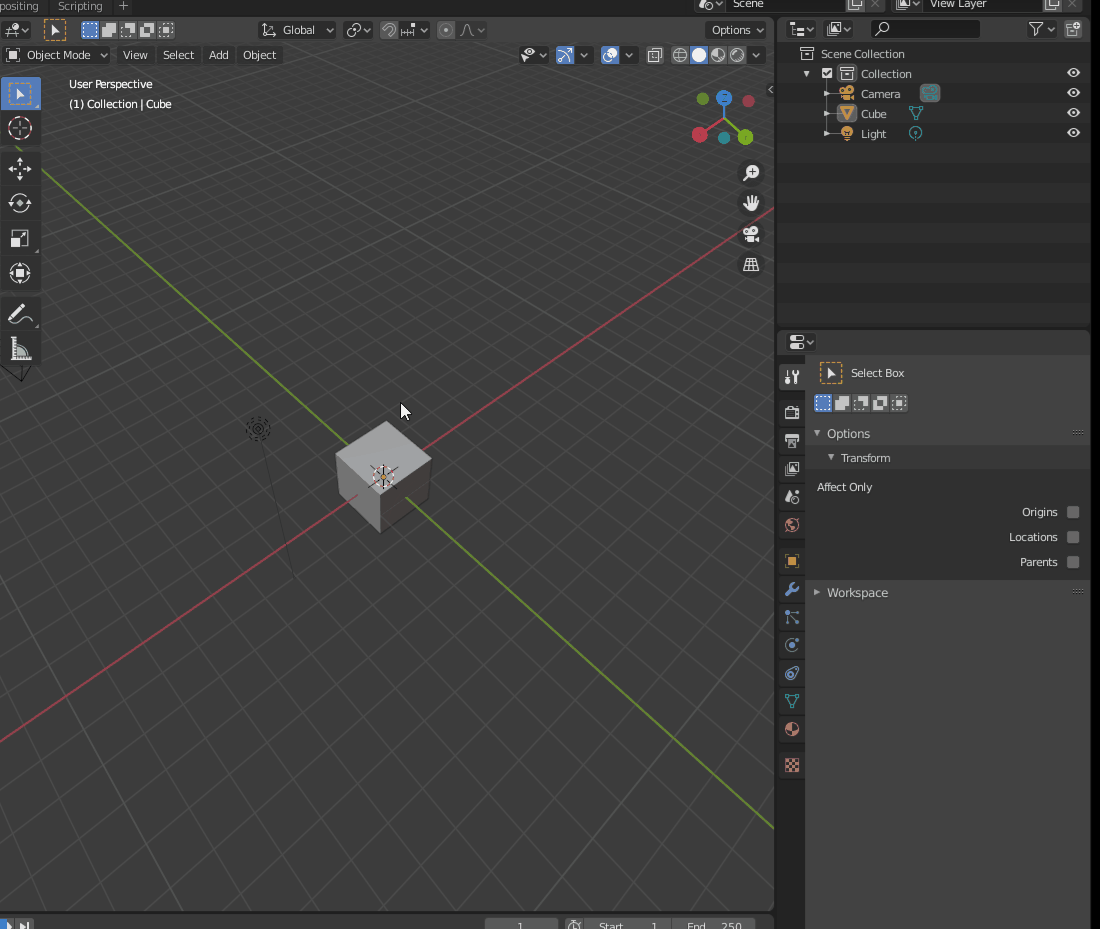Open the shading options dropdown arrow
The width and height of the screenshot is (1100, 929).
pos(756,55)
